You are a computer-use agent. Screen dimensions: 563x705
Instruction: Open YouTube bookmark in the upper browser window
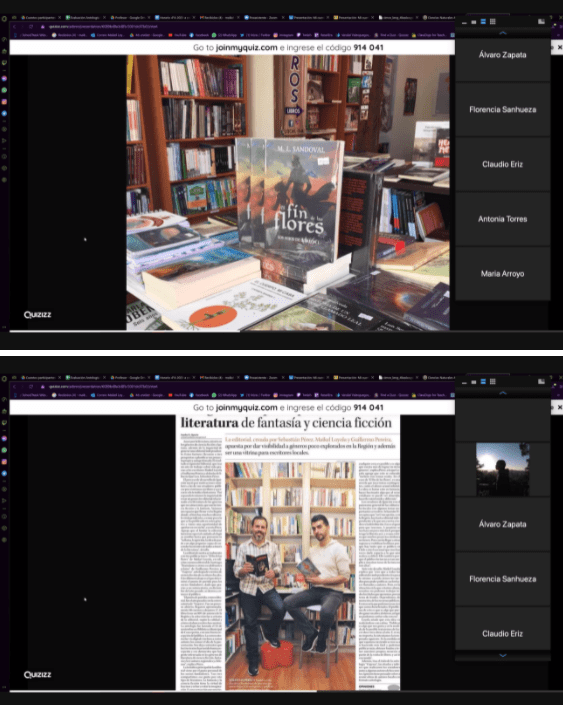(177, 35)
